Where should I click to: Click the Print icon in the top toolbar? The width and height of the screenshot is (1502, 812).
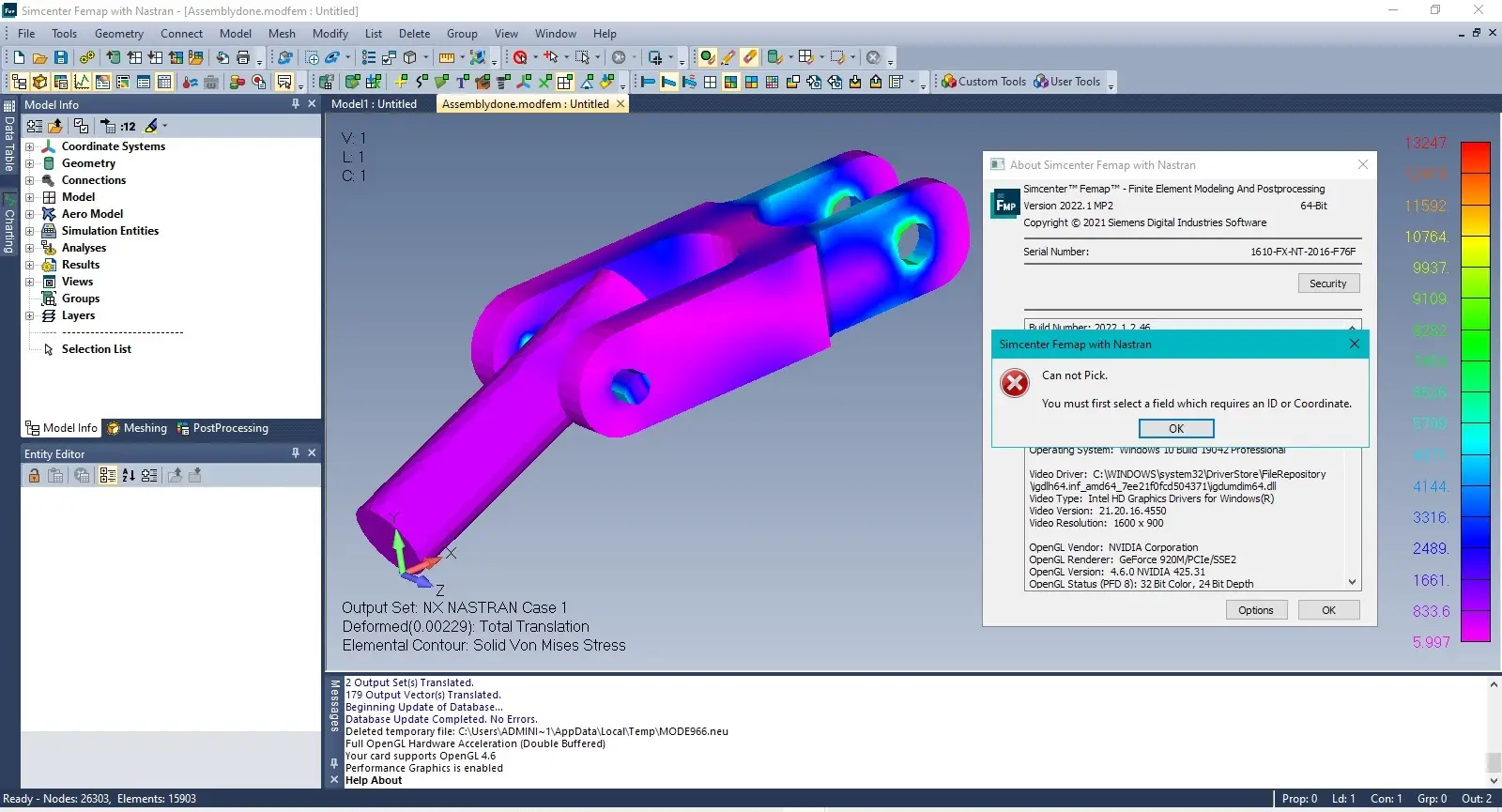[243, 58]
